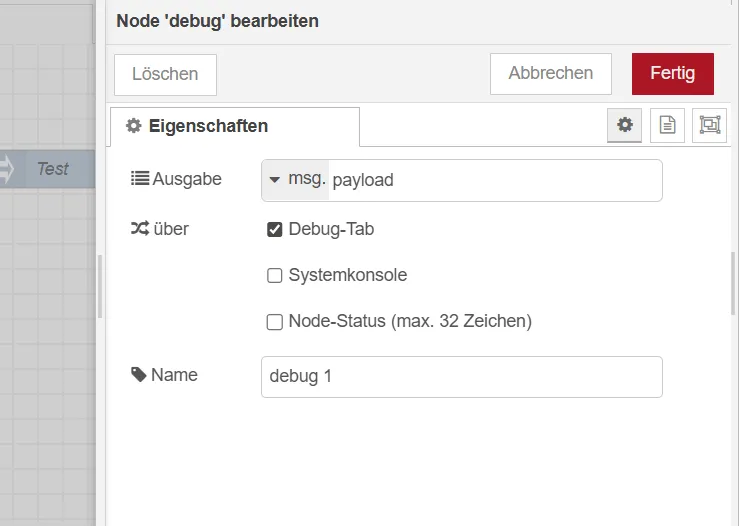Switch to the Eigenschaften tab
739x526 pixels.
234,127
